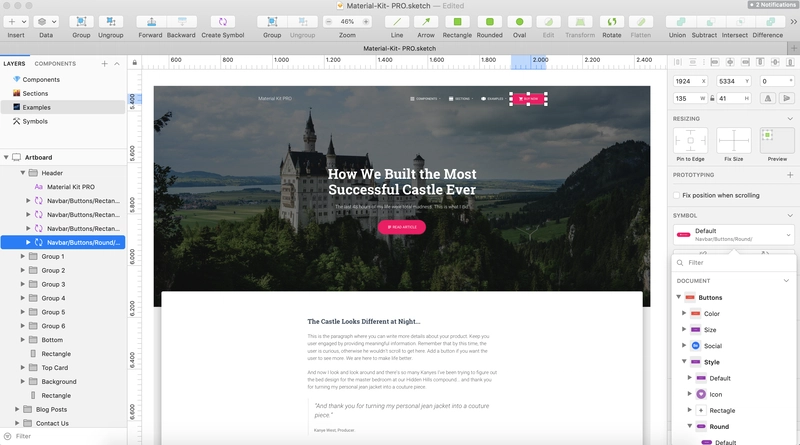
Task: Collapse the pages list chevron
Action: coord(117,64)
